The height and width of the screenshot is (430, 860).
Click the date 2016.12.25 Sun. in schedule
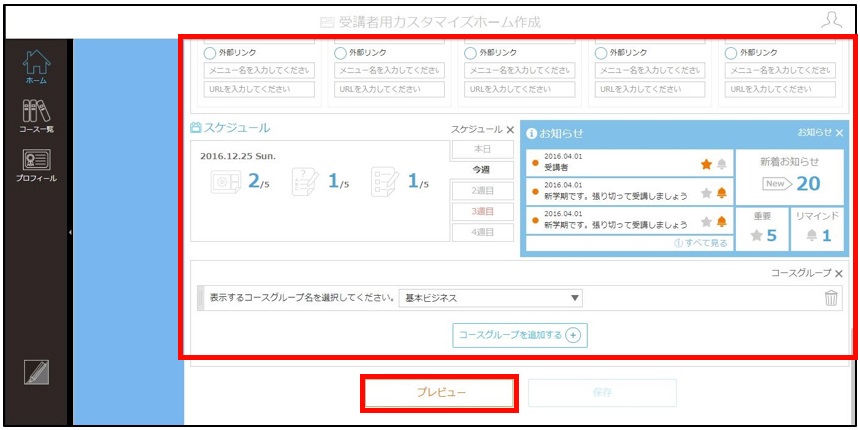[x=237, y=156]
